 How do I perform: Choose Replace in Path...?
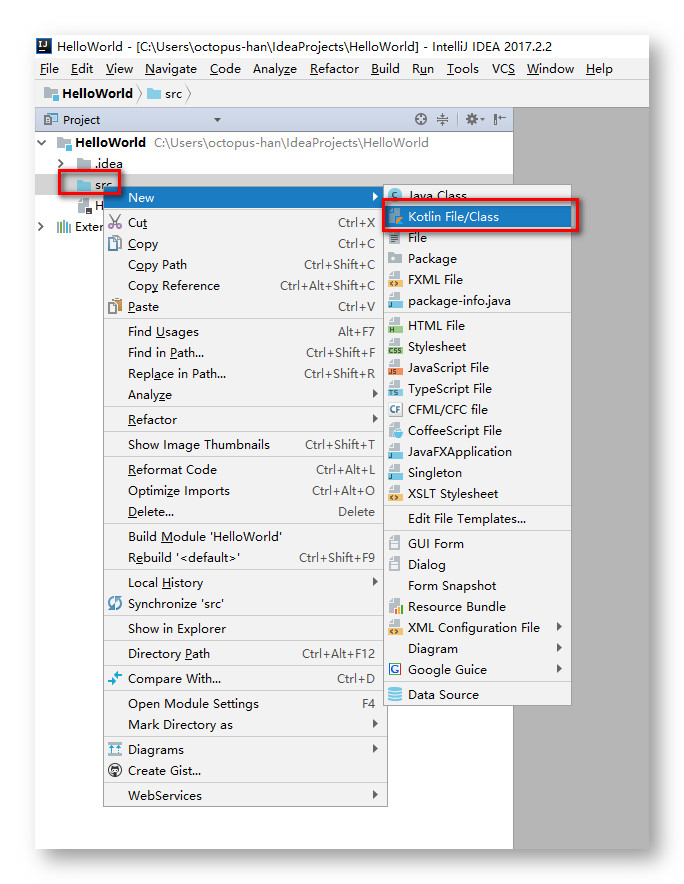244,373
